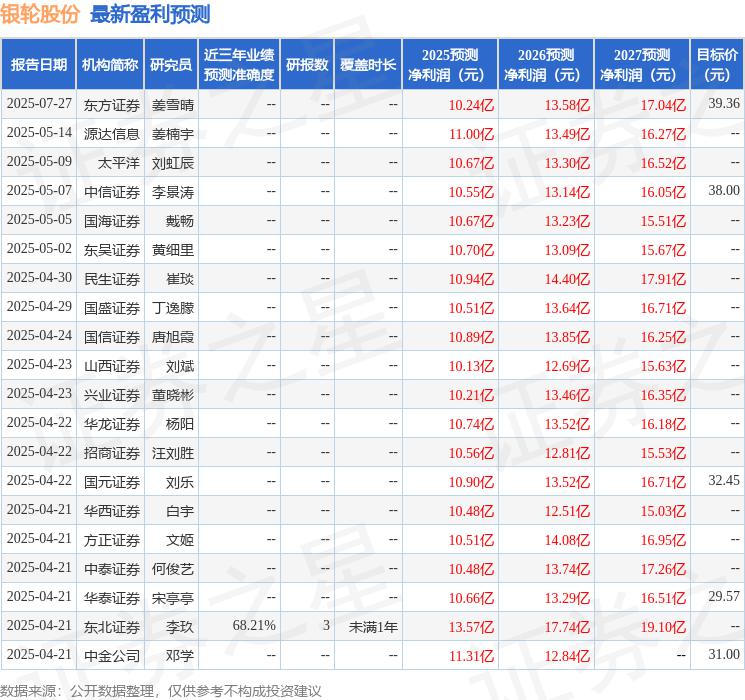Viewport: 745px width, 700px height.
Task: Click the 国元证券 institution cell
Action: [x=112, y=482]
